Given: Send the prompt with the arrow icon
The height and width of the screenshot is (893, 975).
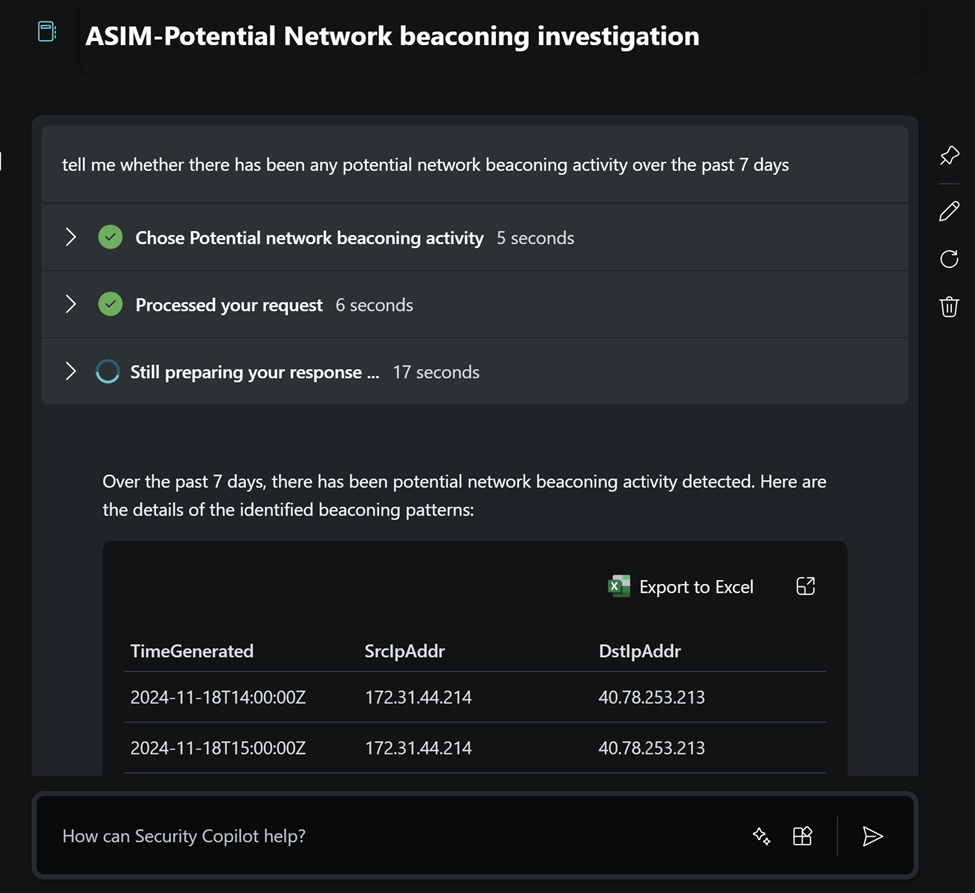Looking at the screenshot, I should pyautogui.click(x=872, y=836).
